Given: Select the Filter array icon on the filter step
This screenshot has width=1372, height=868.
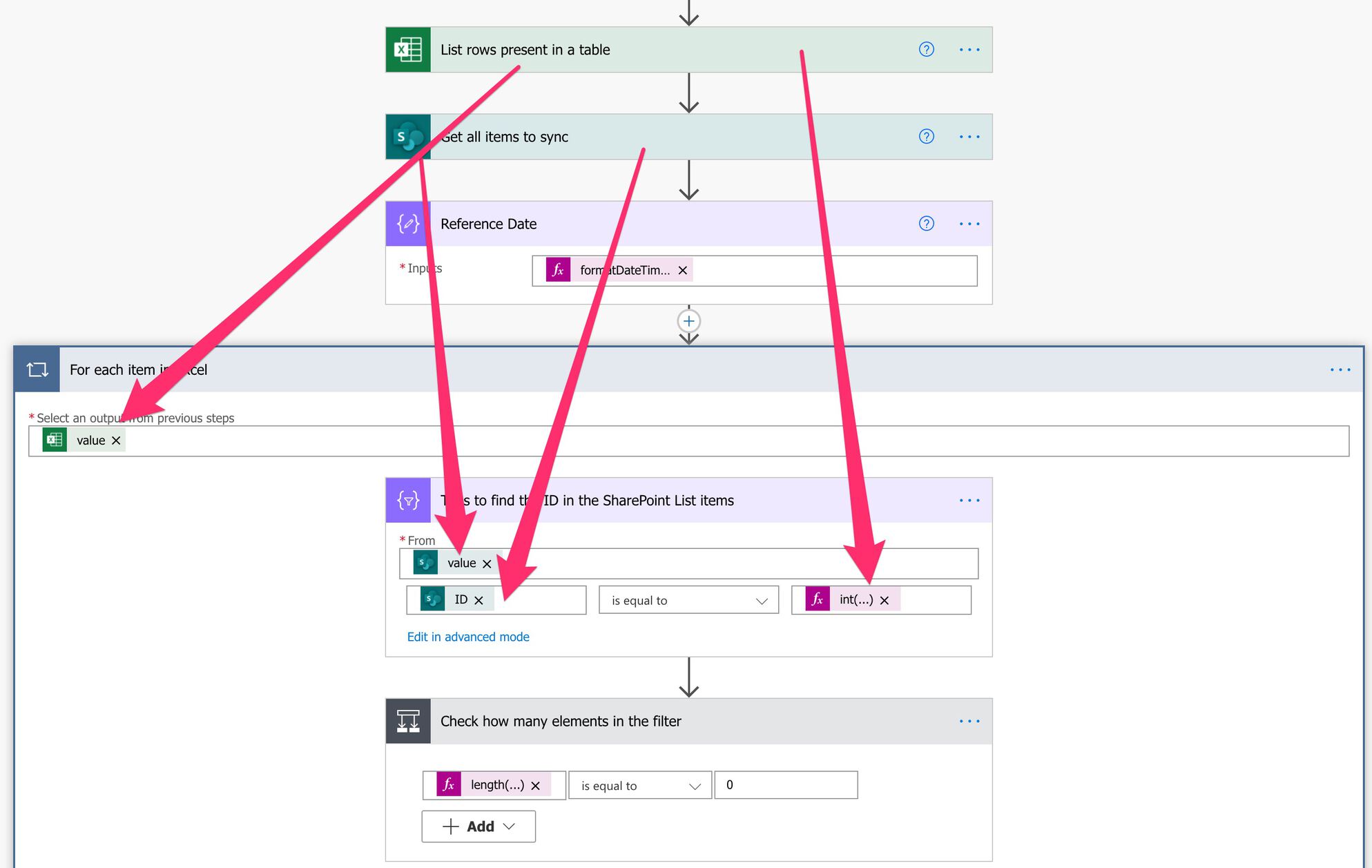Looking at the screenshot, I should click(407, 500).
